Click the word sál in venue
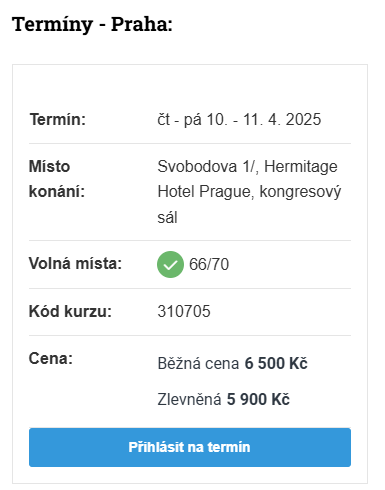 [x=167, y=217]
